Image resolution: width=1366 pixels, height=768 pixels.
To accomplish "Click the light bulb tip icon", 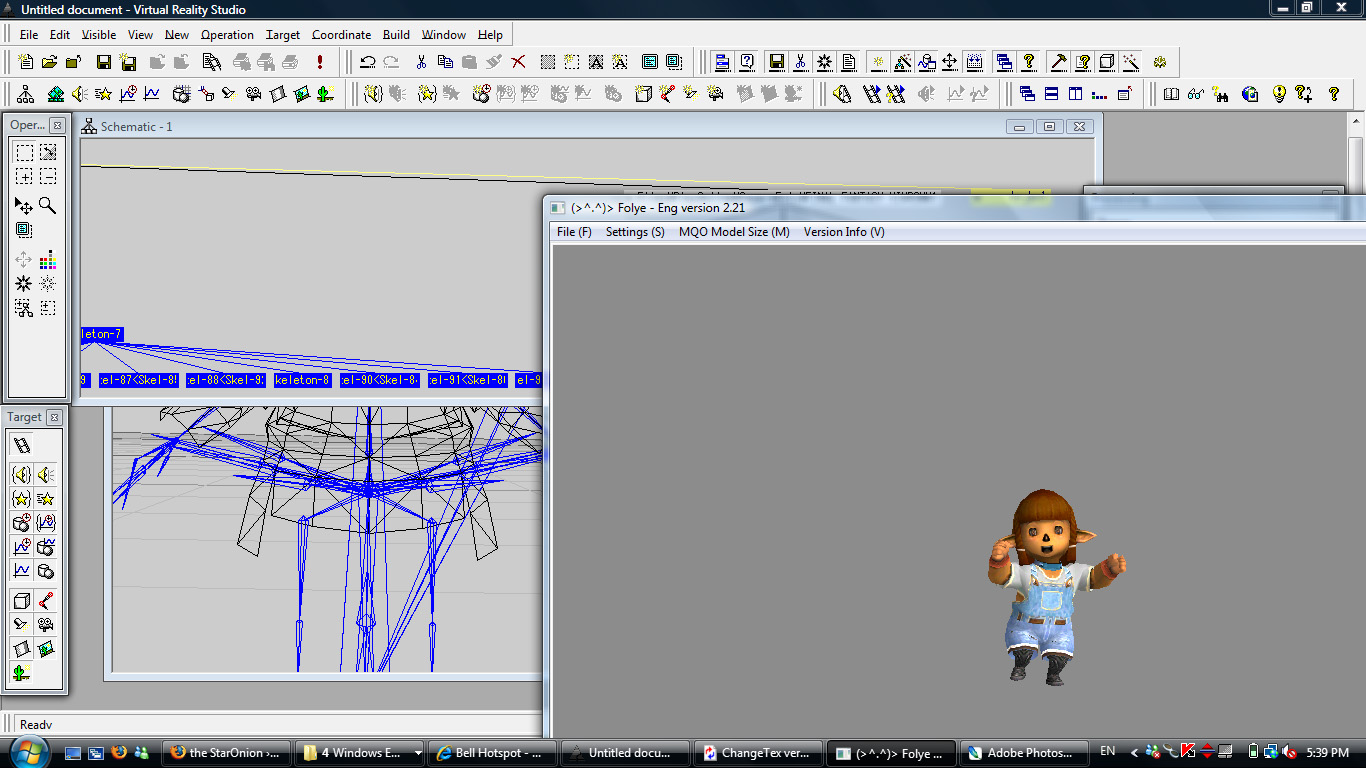I will point(1279,94).
